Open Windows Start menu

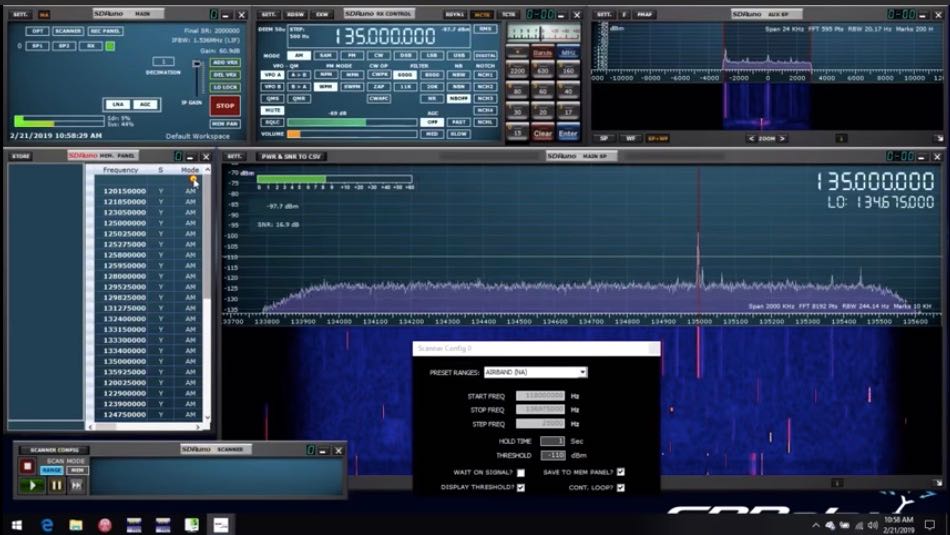pos(17,525)
